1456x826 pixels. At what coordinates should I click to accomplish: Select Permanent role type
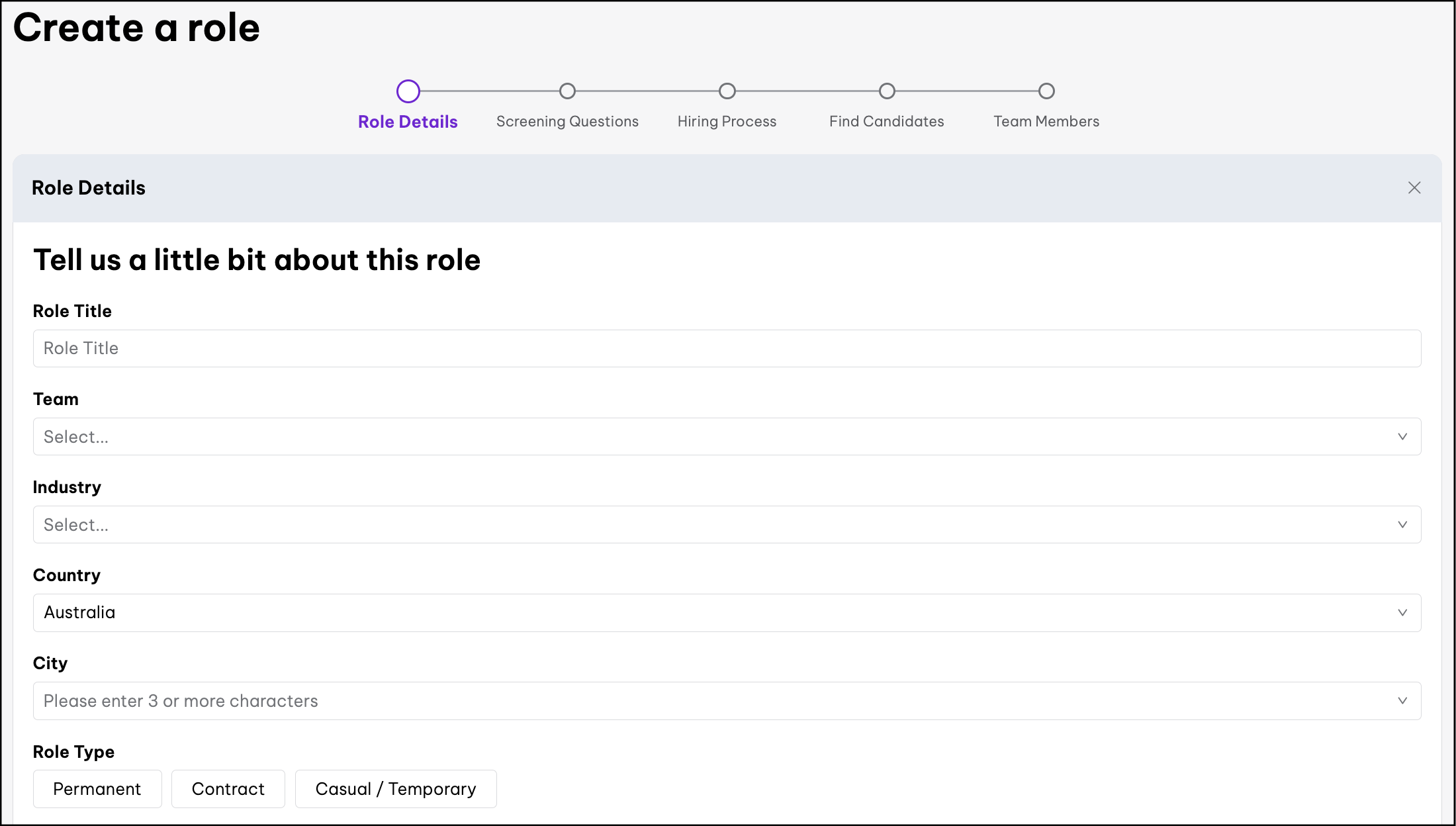[x=97, y=789]
